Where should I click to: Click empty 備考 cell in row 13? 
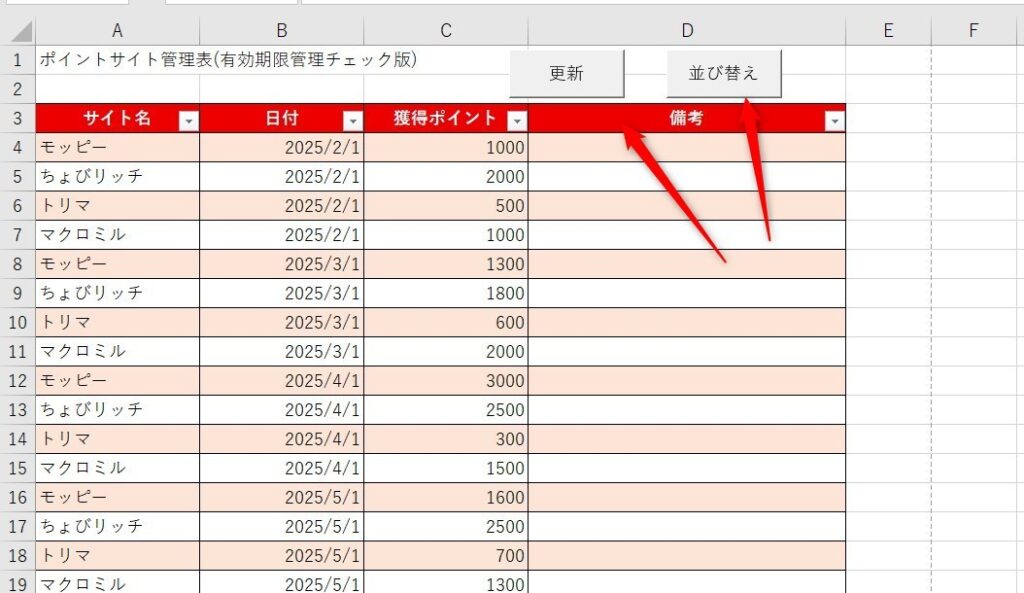point(687,410)
